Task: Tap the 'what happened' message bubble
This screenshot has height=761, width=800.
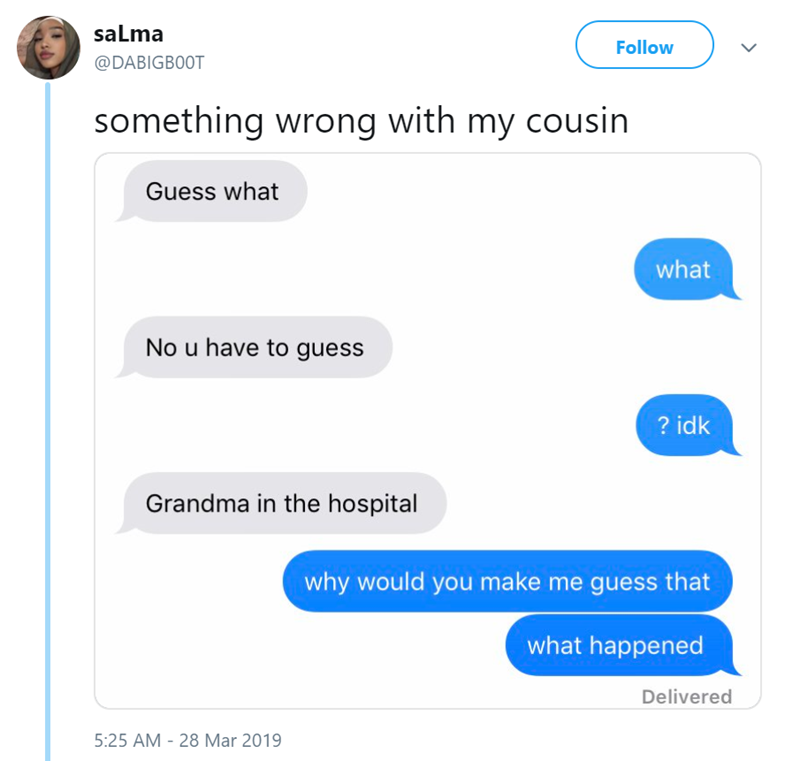Action: 615,645
